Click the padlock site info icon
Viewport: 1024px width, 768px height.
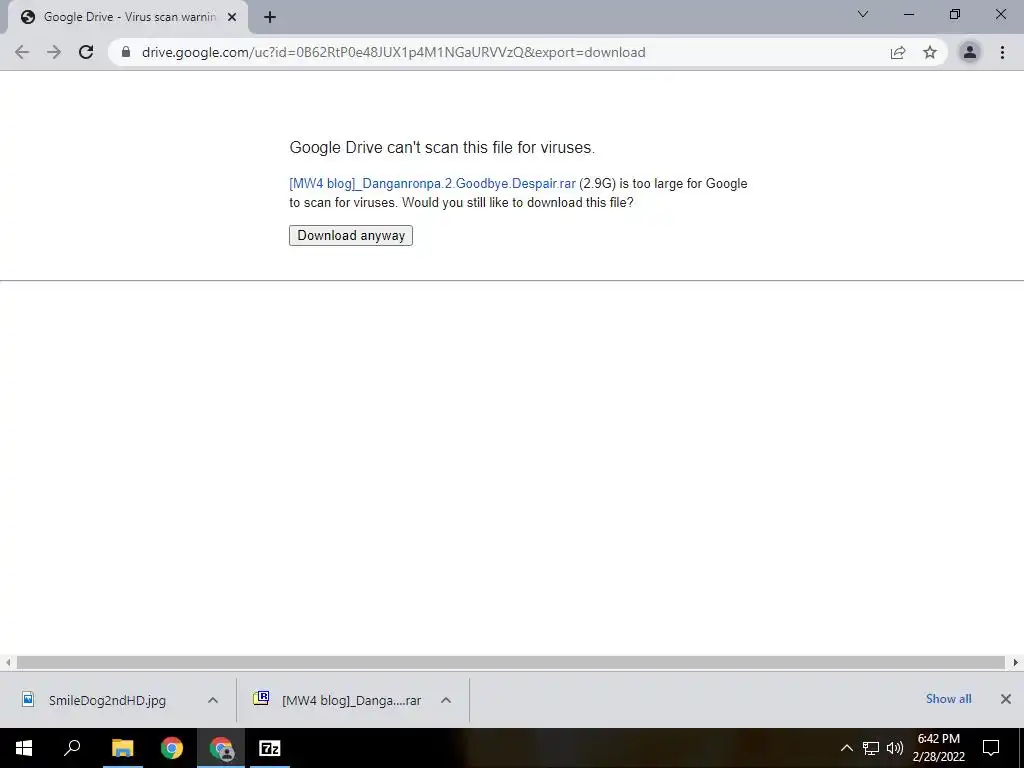[126, 52]
